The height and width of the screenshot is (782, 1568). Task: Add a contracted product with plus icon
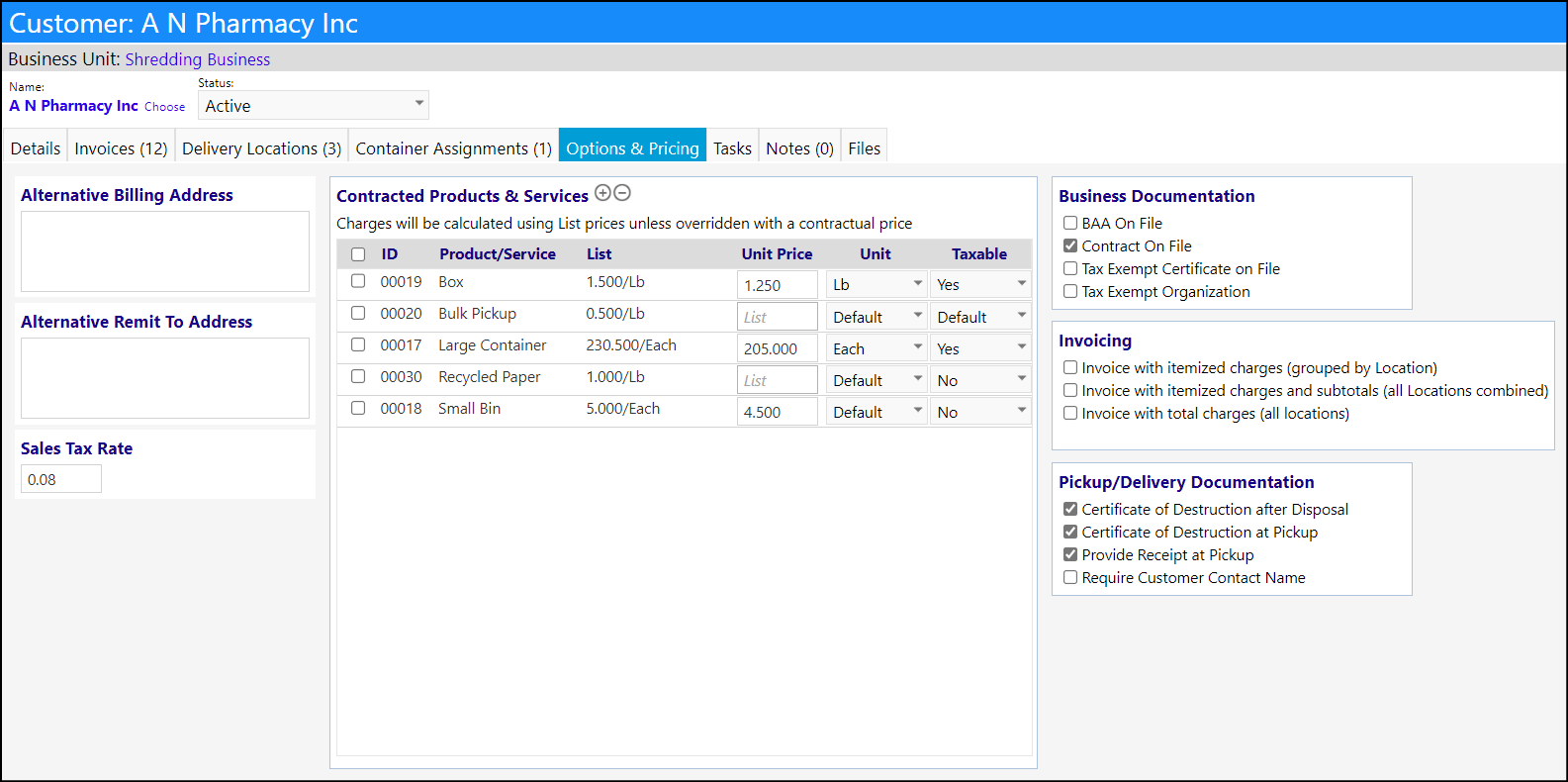(x=602, y=193)
